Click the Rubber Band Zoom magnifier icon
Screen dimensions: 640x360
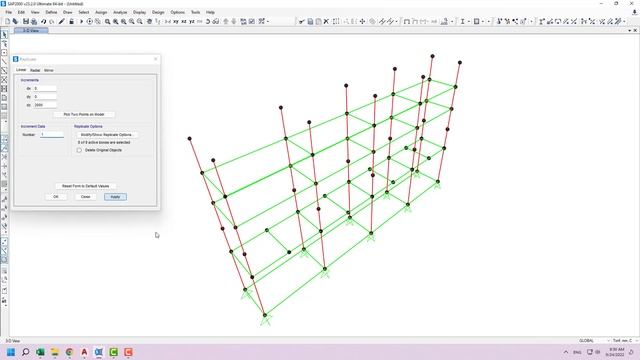point(107,21)
